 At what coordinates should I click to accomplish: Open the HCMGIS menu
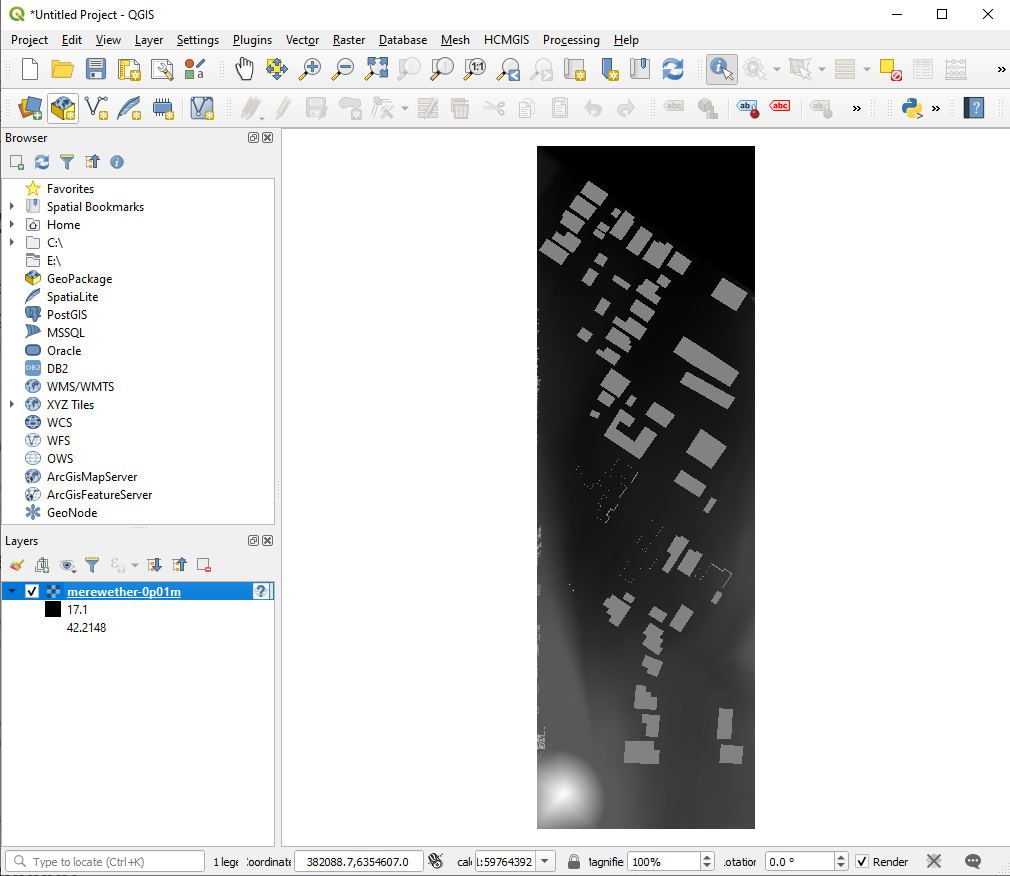pos(506,40)
